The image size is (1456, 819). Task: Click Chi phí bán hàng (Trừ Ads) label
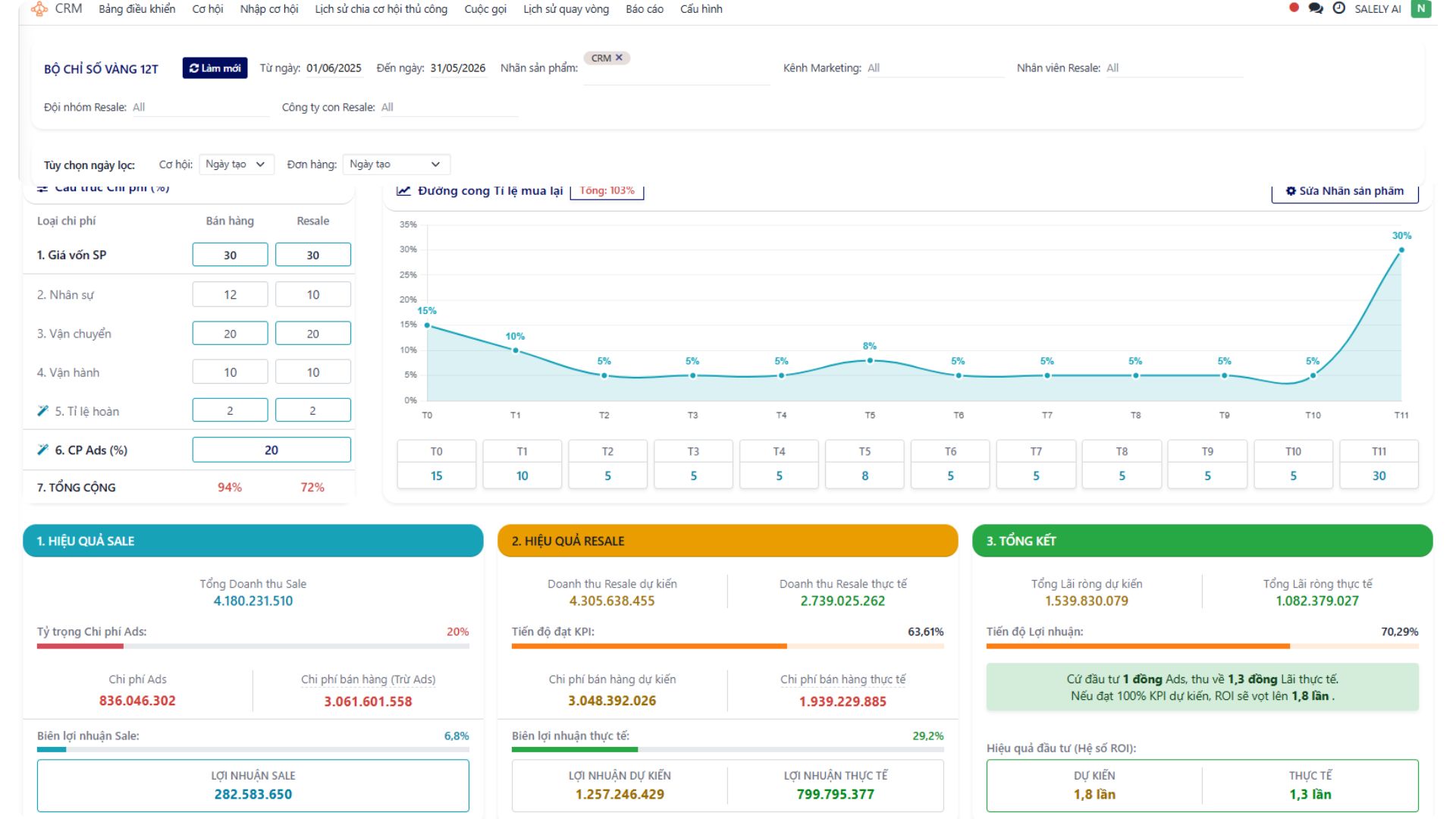coord(369,679)
